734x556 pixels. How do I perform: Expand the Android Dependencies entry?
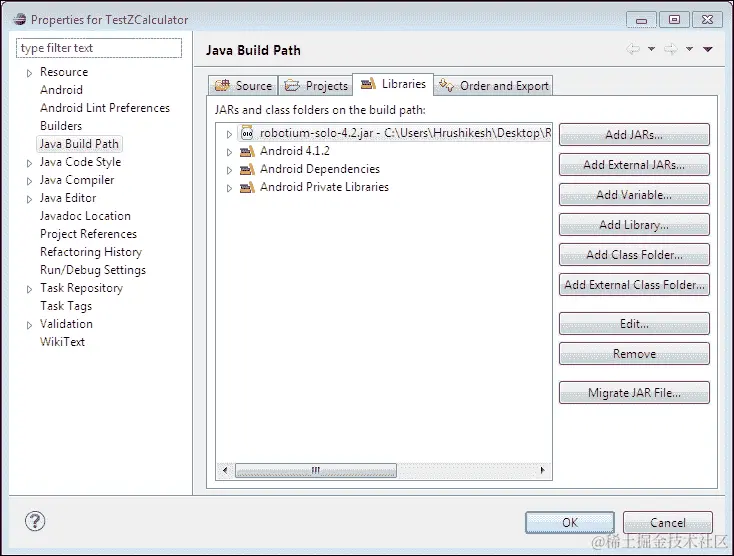pyautogui.click(x=229, y=170)
